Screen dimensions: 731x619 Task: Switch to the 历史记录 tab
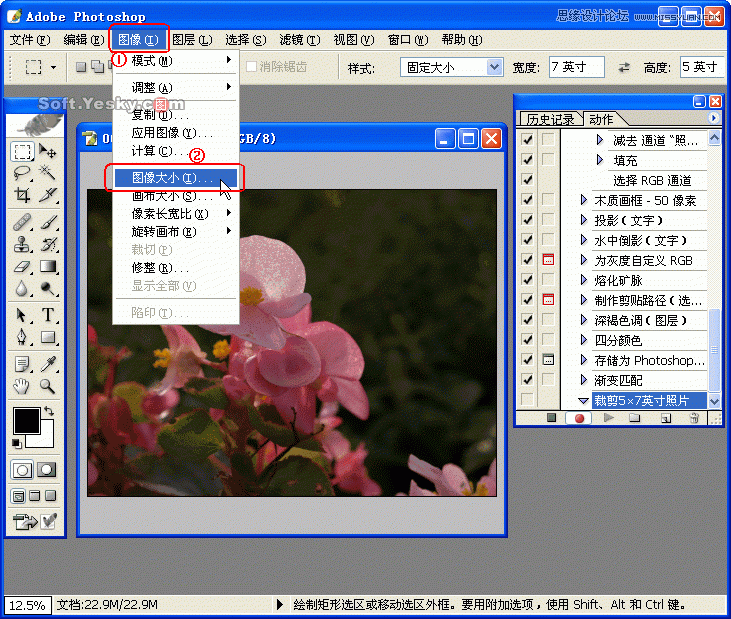(x=550, y=120)
